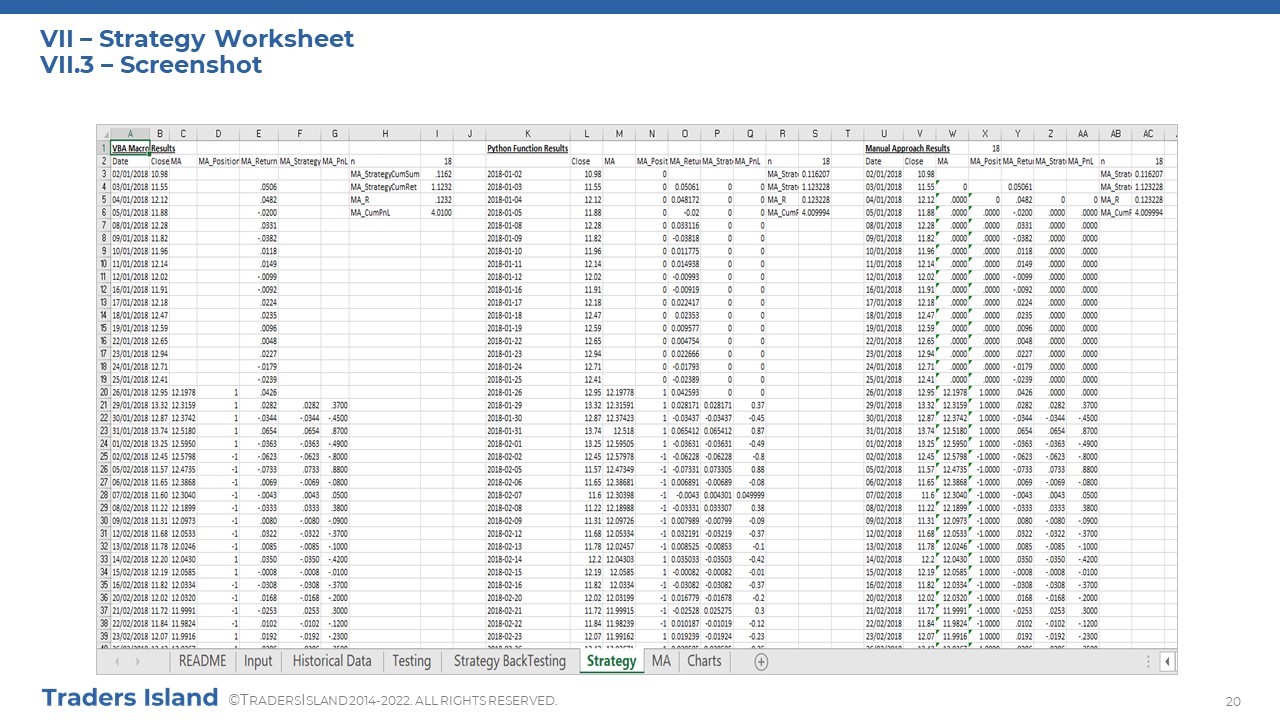Click the 'MA_Position' header in column D

pyautogui.click(x=218, y=160)
